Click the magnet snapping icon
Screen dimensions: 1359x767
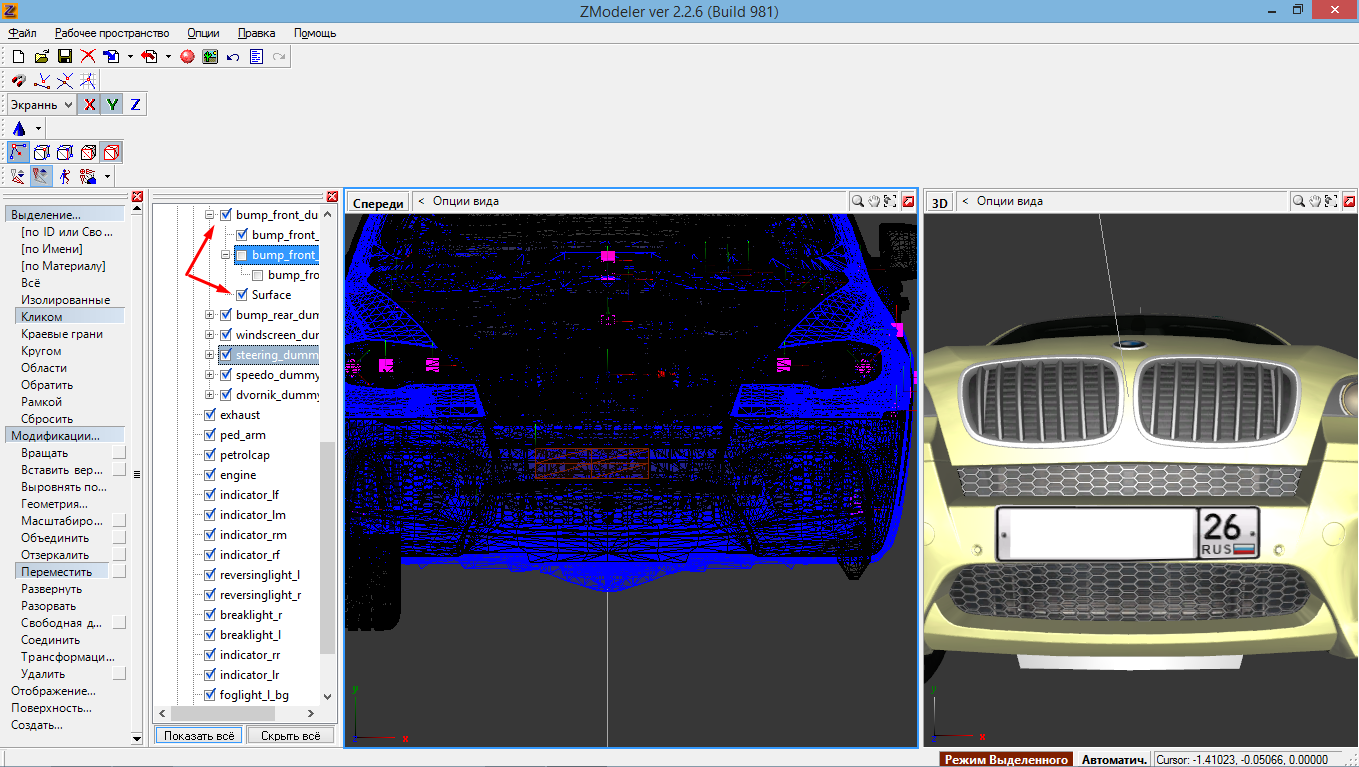click(x=19, y=80)
